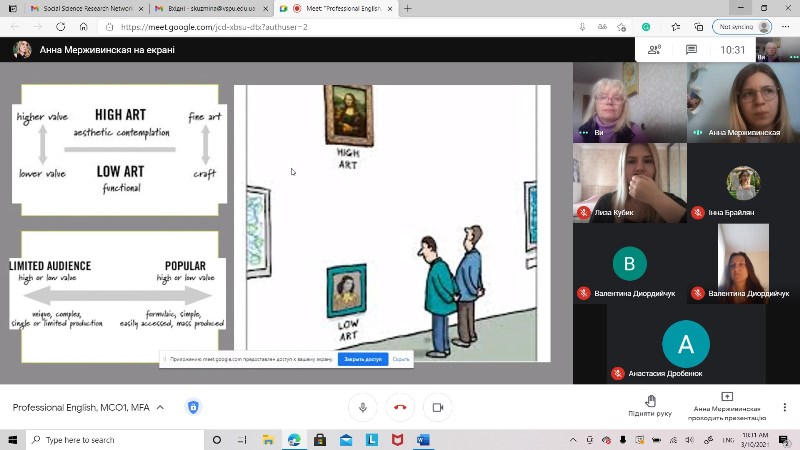Click blue stop sharing button in notification
This screenshot has height=450, width=800.
click(x=363, y=359)
